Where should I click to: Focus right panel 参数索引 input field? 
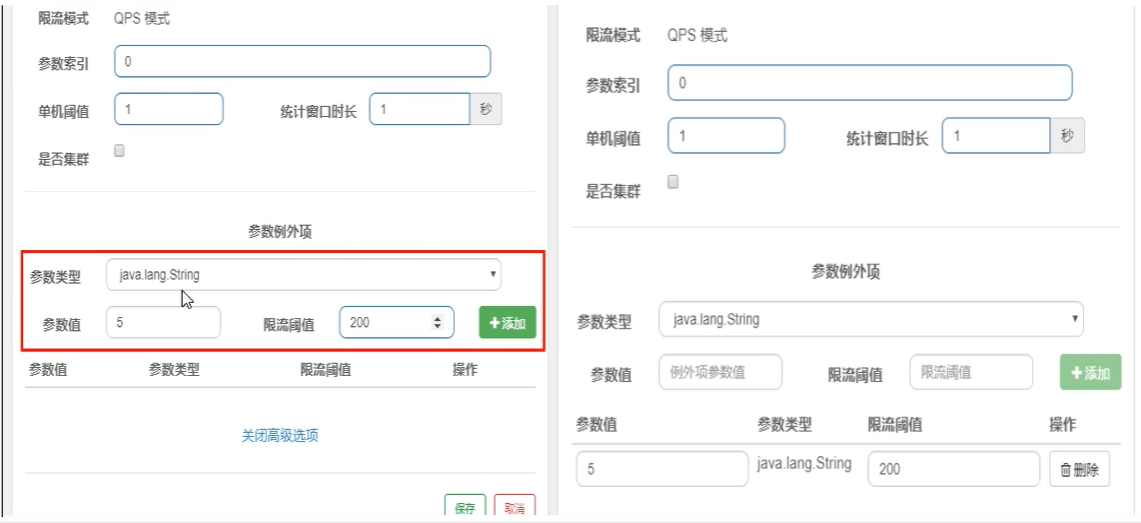(x=870, y=82)
